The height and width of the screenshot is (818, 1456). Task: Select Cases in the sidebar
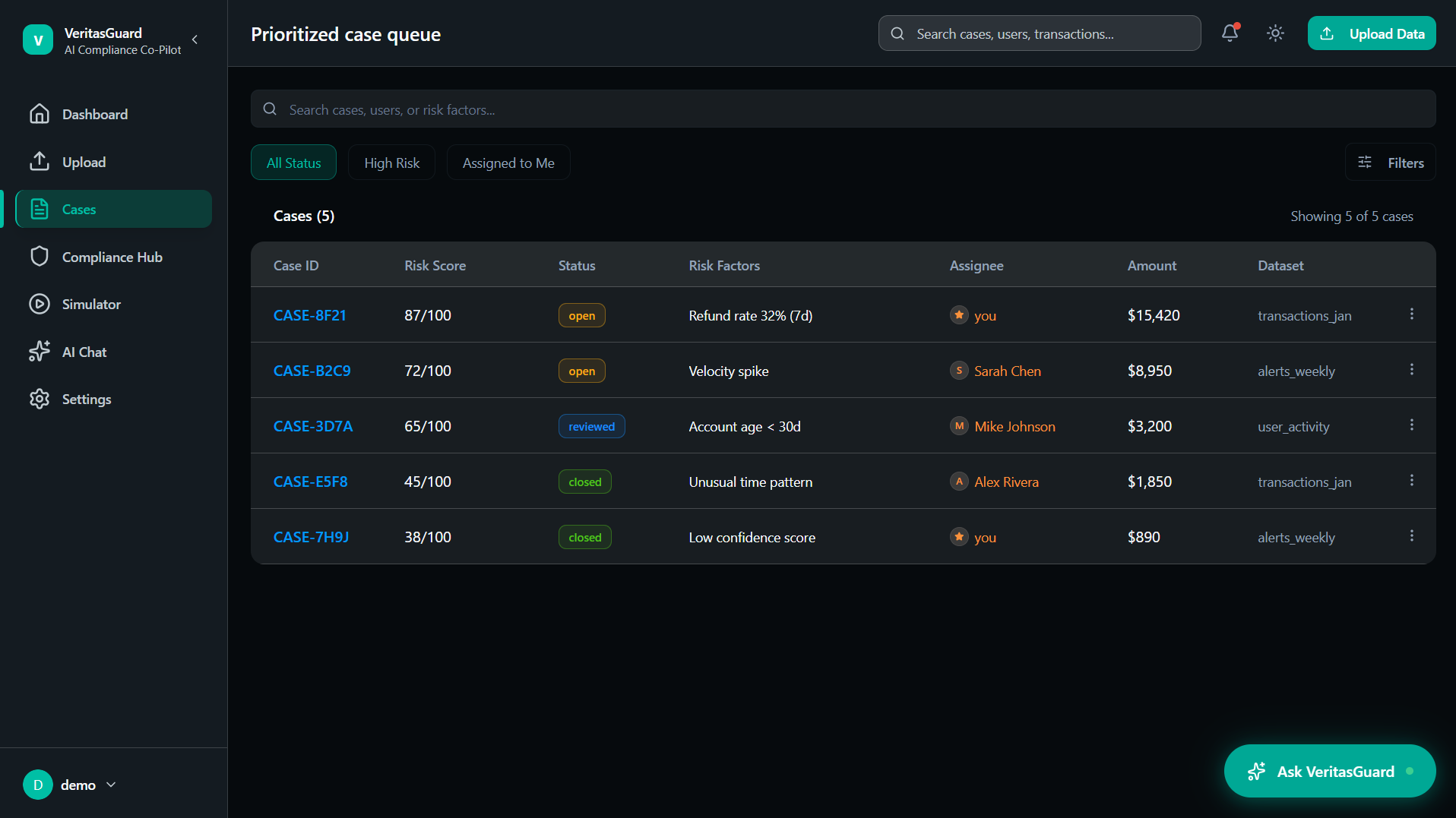click(113, 209)
